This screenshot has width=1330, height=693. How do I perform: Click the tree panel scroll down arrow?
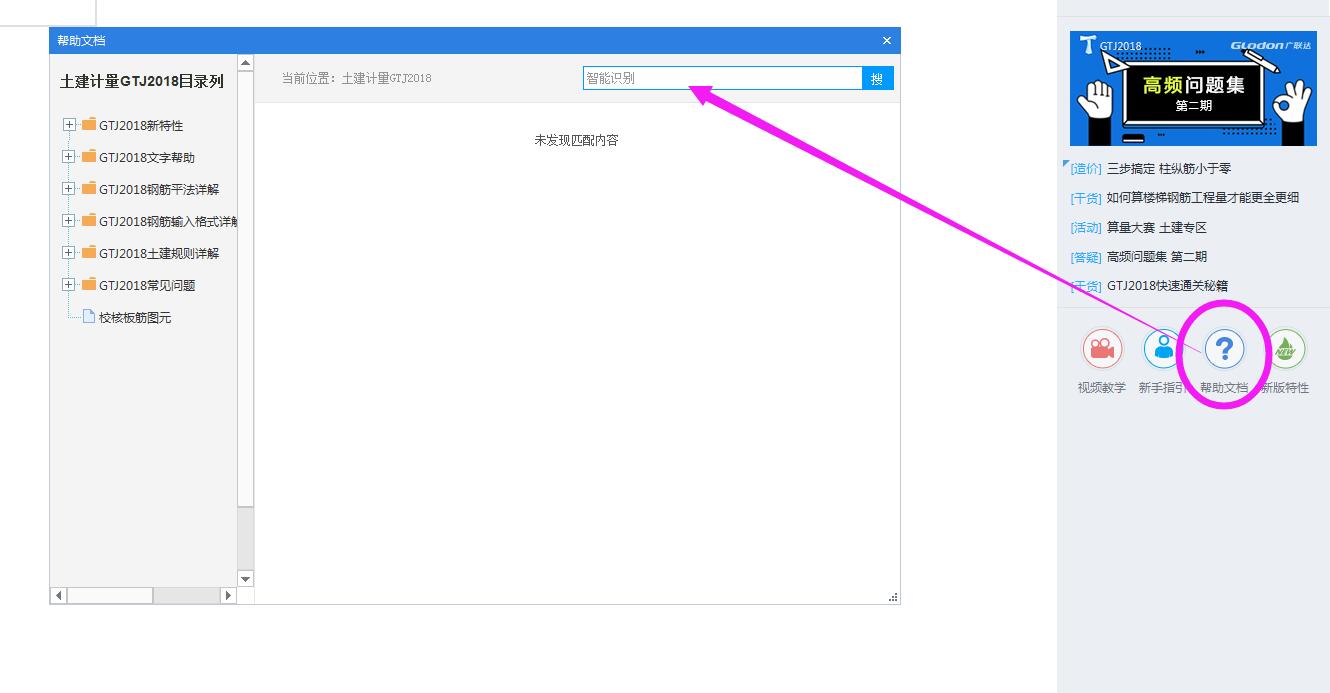point(246,579)
